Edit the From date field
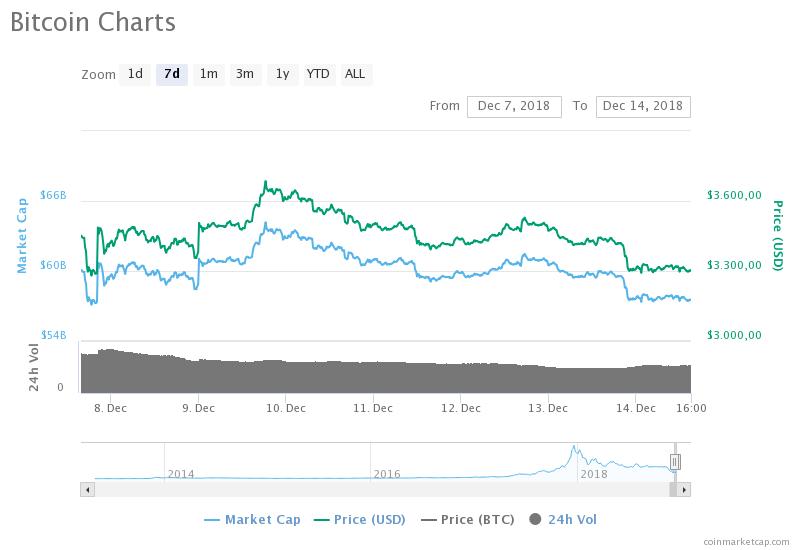 pos(514,107)
